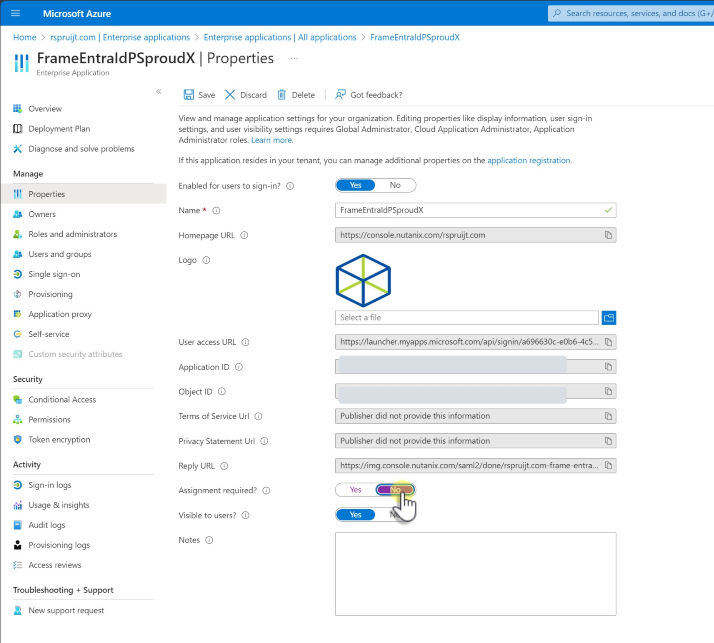Image resolution: width=714 pixels, height=643 pixels.
Task: Click the Got feedback? button
Action: [369, 95]
